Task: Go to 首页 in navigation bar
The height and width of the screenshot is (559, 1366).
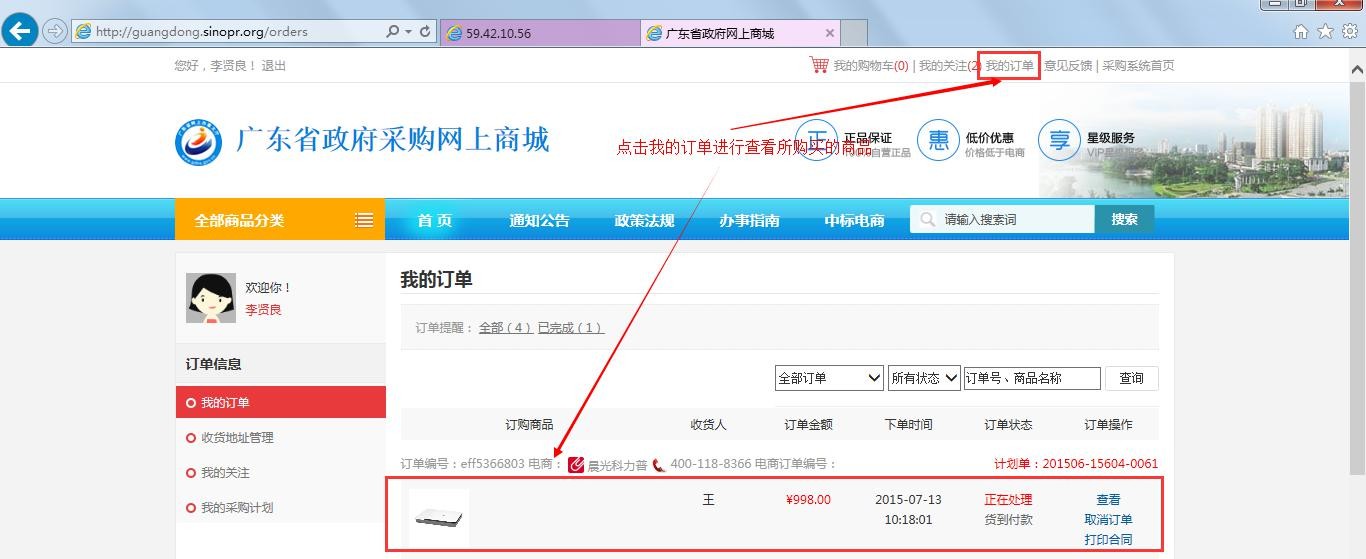Action: point(435,220)
